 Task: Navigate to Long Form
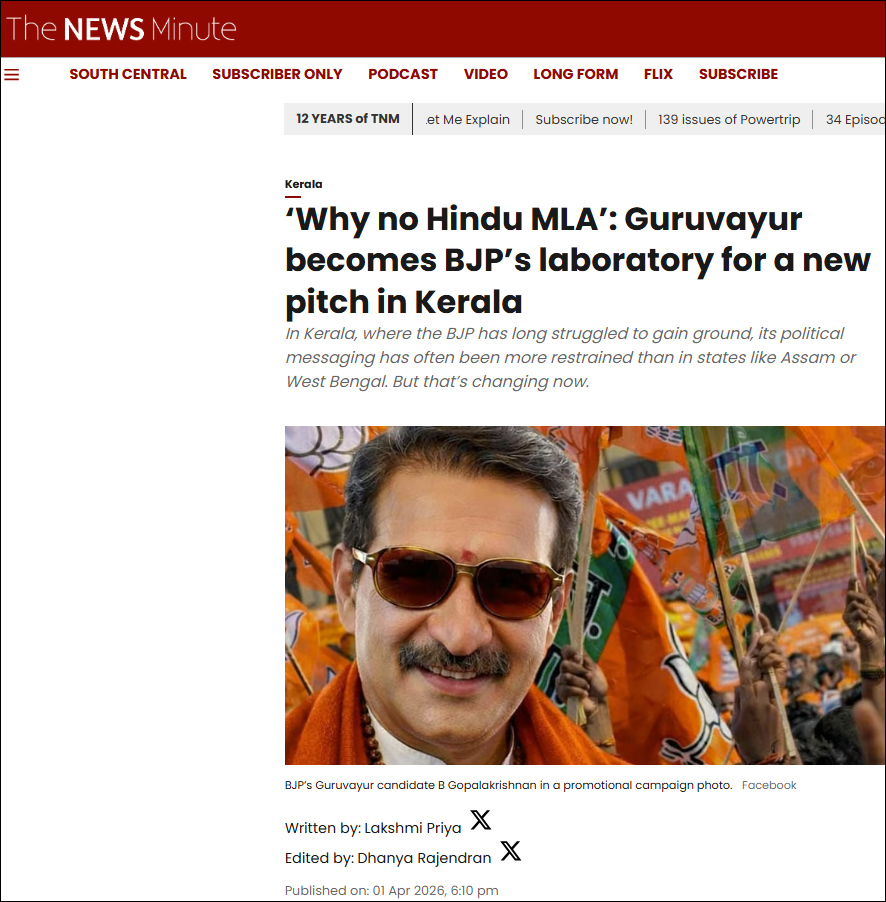(575, 74)
